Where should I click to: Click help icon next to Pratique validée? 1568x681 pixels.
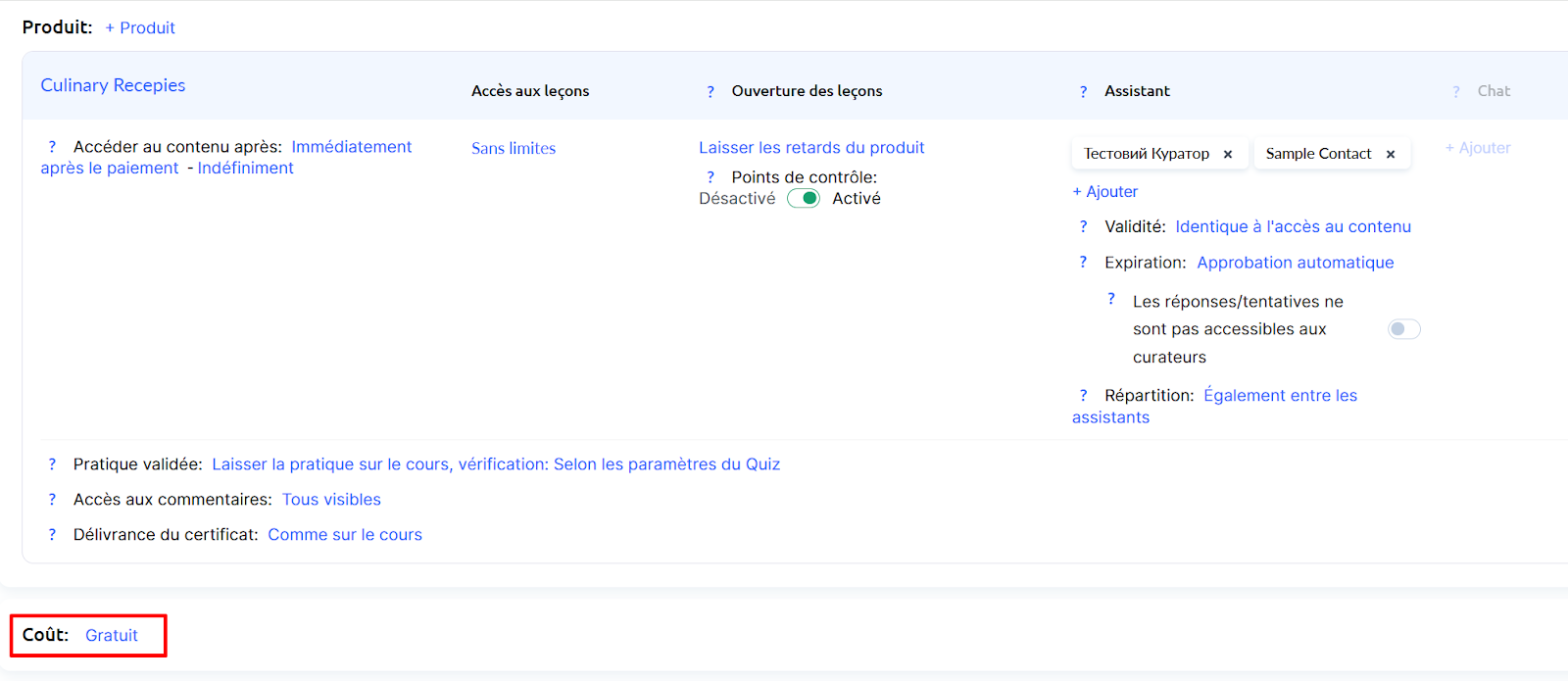(x=52, y=464)
